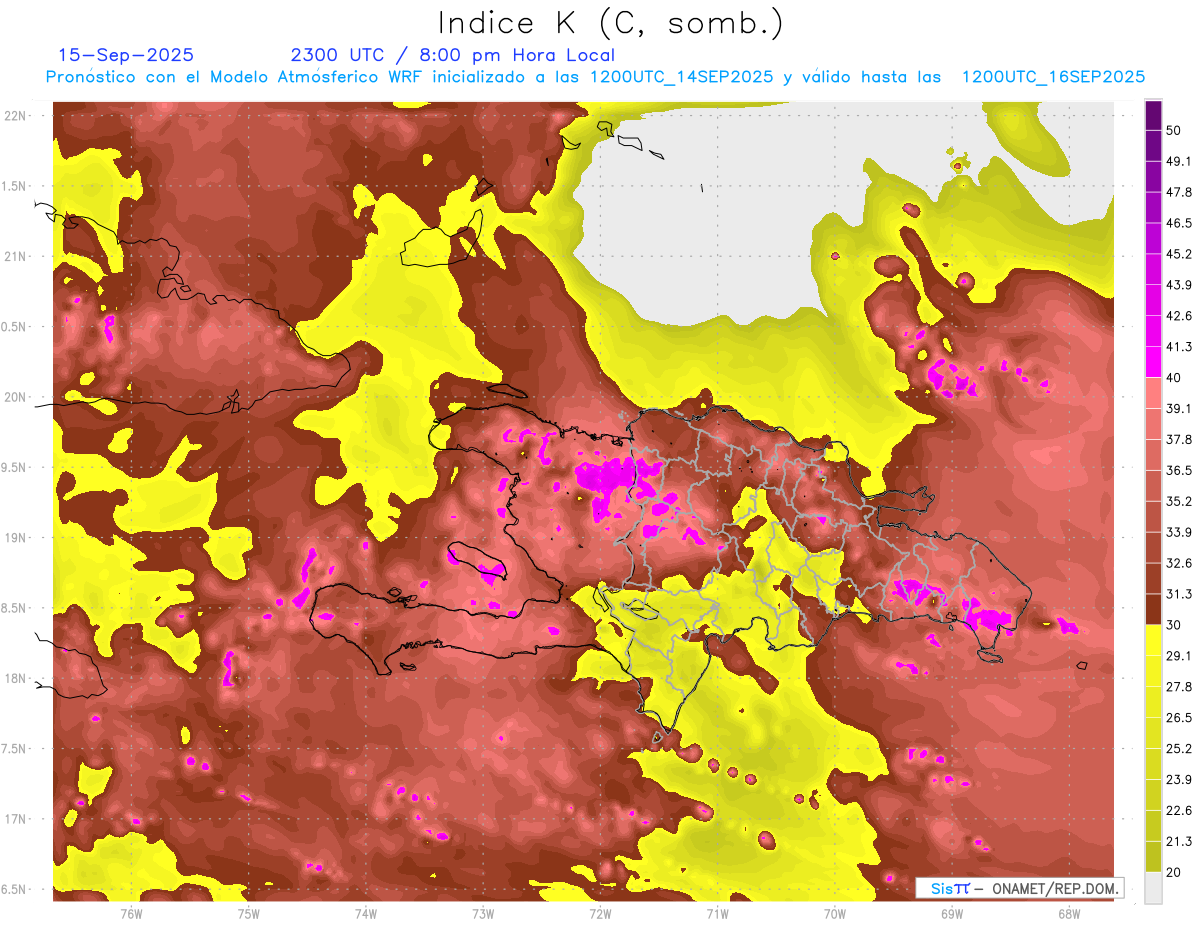
Task: Click the '8.5N' latitude tick label
Action: (x=15, y=609)
